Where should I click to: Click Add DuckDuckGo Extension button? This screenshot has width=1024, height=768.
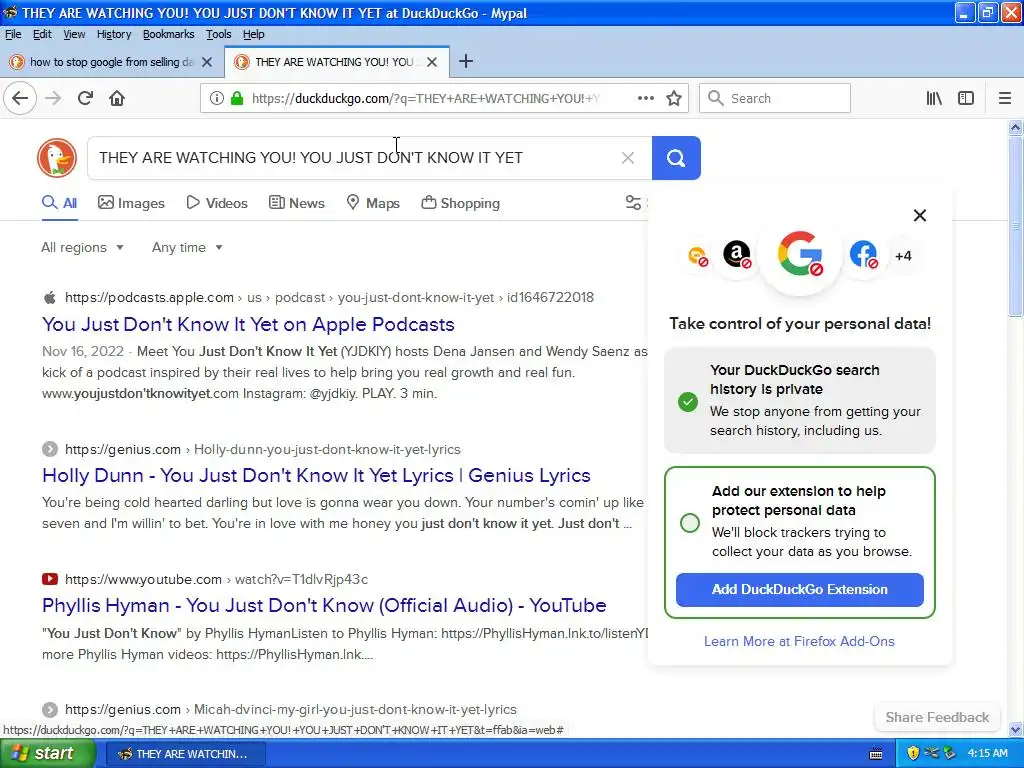[799, 589]
